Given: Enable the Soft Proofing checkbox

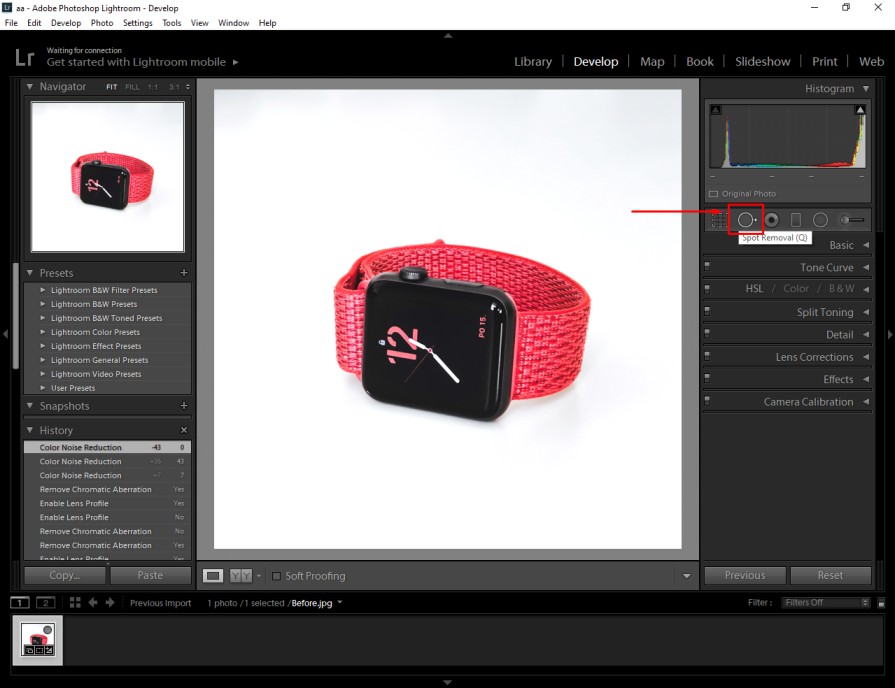Looking at the screenshot, I should [x=276, y=576].
